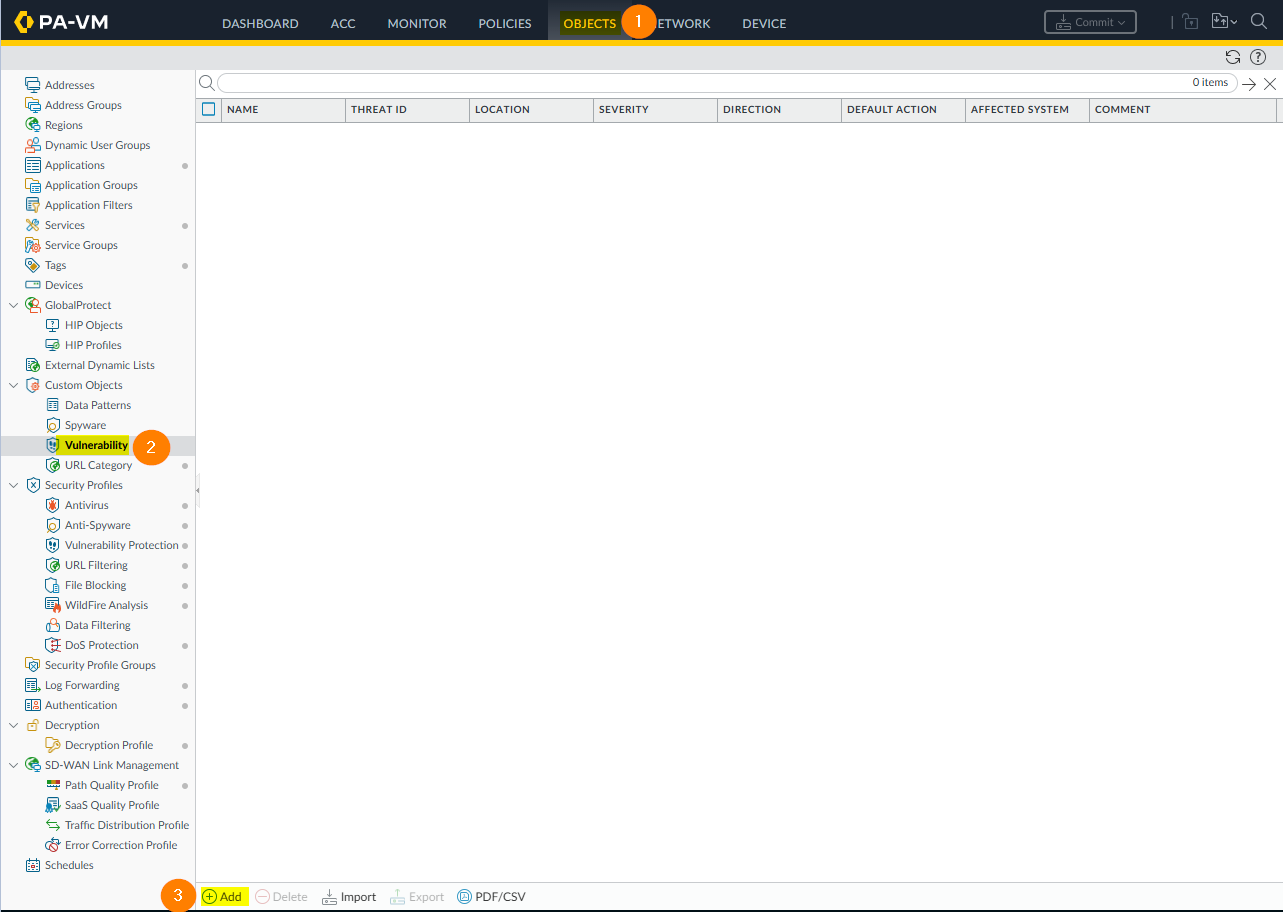Image resolution: width=1283 pixels, height=912 pixels.
Task: Click the URL Category icon
Action: point(53,465)
